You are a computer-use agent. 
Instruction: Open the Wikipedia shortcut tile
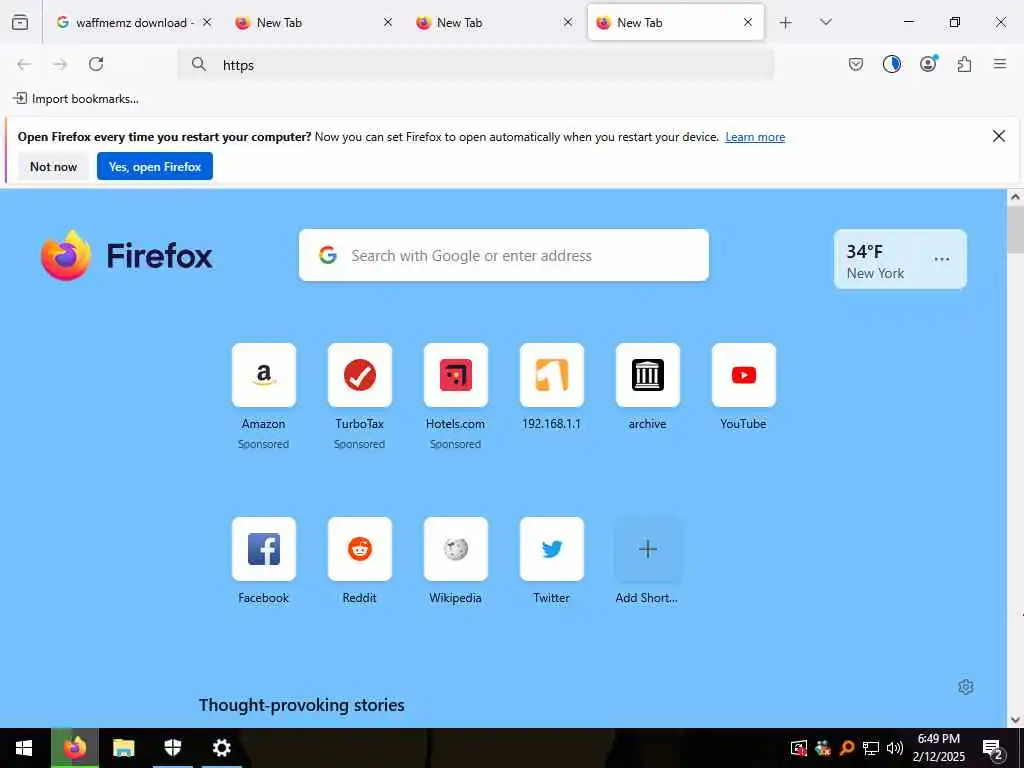456,549
